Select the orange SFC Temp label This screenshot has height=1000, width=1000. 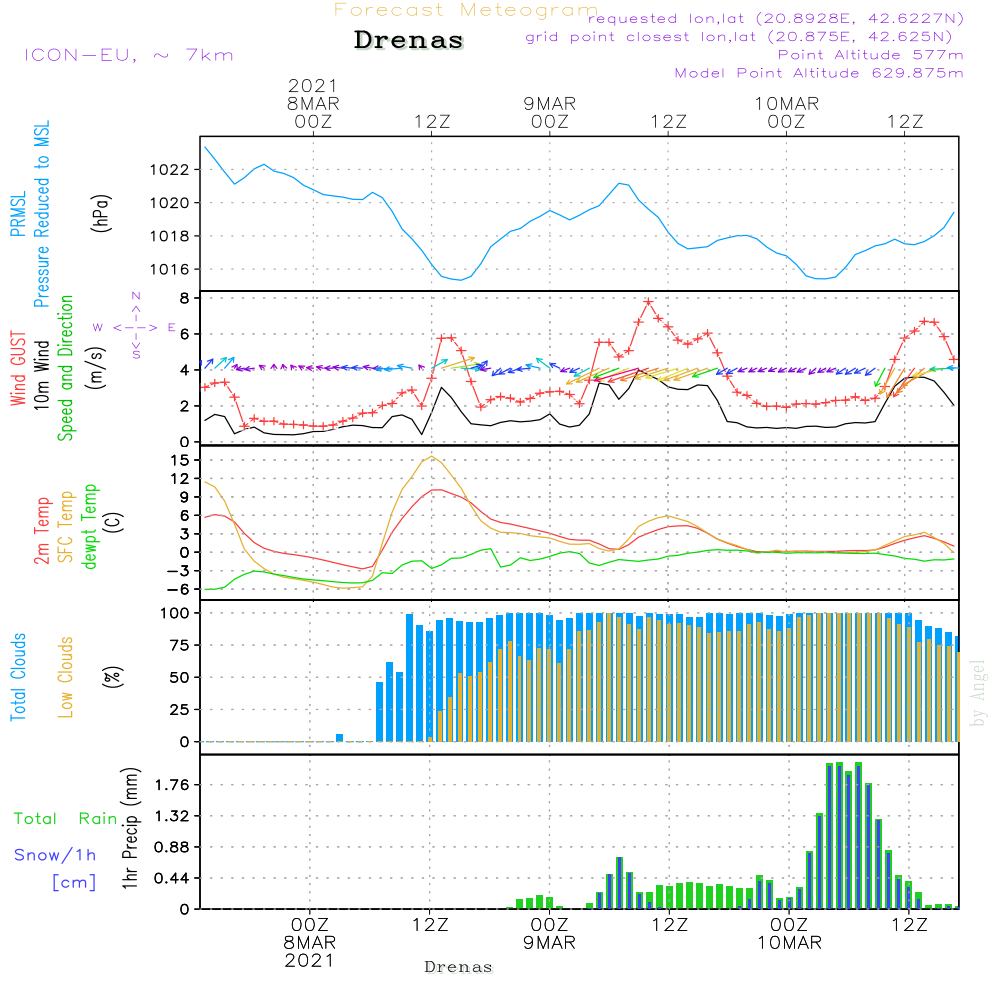coord(67,527)
